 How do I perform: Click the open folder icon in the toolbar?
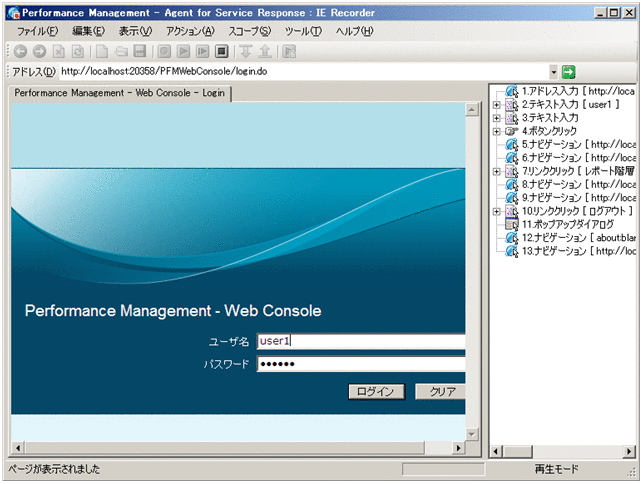coord(121,51)
